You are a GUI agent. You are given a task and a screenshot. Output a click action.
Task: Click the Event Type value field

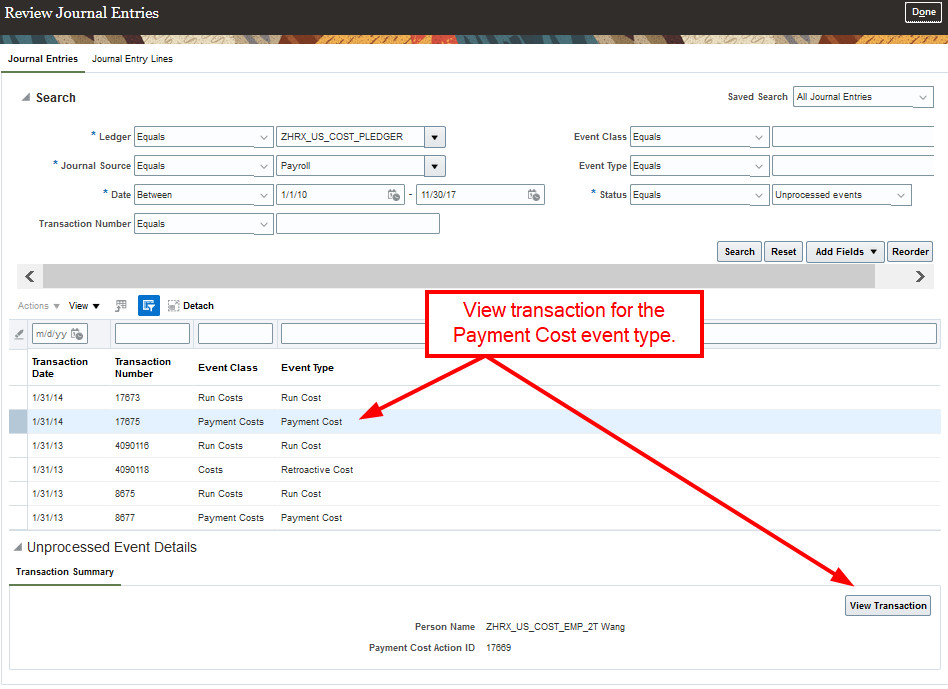click(853, 166)
